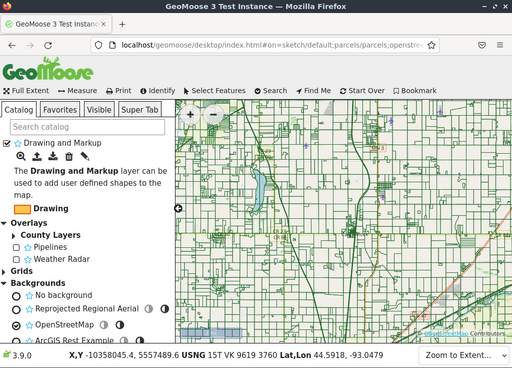The width and height of the screenshot is (512, 368).
Task: Open the OpenStreetMap attribution link
Action: coord(446,333)
